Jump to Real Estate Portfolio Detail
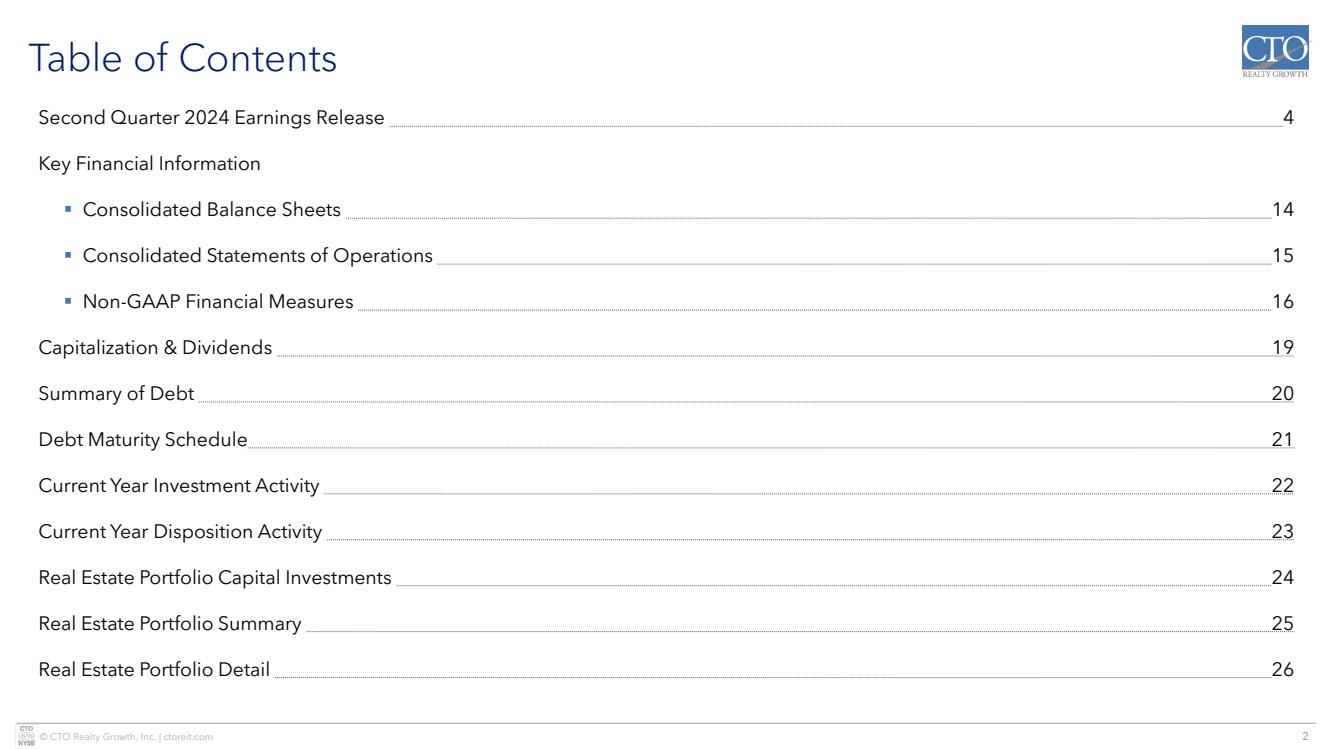1333x749 pixels. pos(154,670)
